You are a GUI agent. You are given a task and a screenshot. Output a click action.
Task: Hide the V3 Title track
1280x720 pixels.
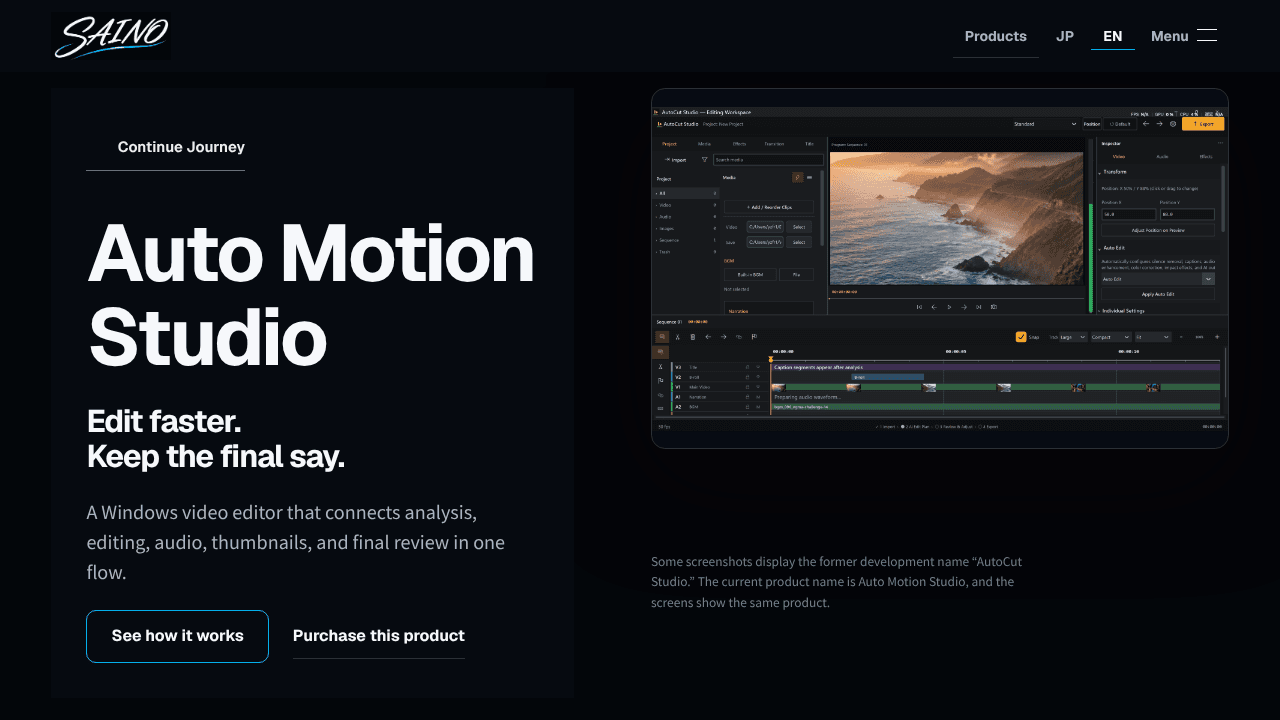pyautogui.click(x=758, y=367)
